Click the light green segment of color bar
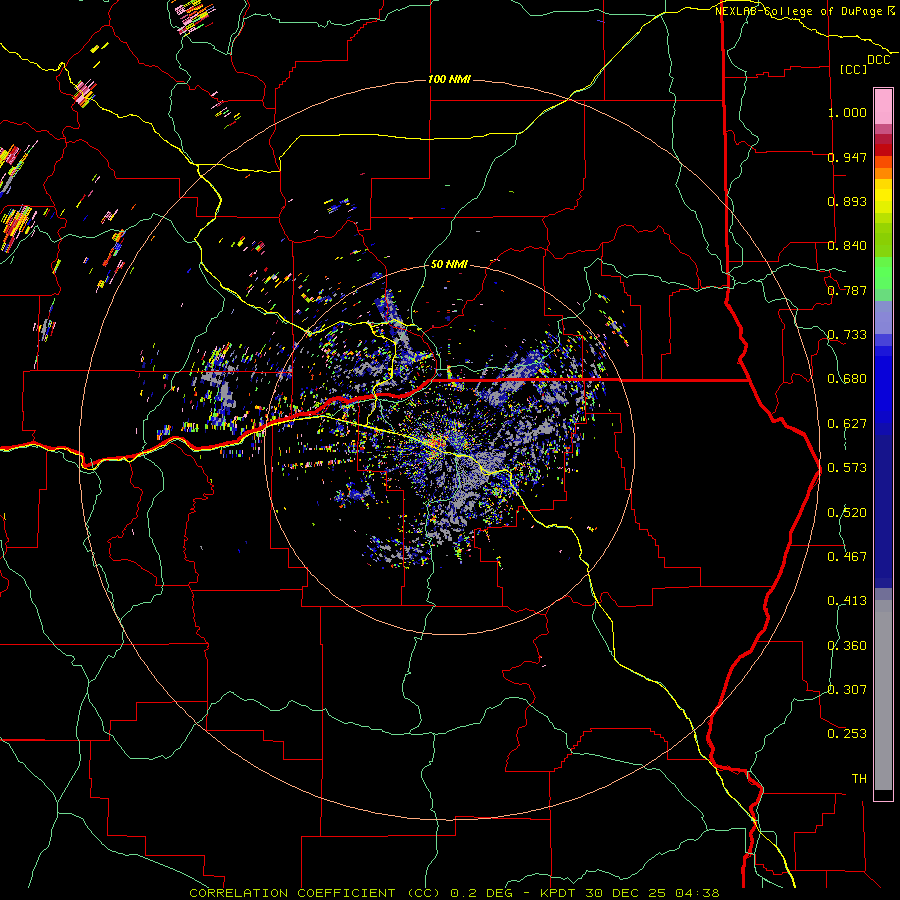Viewport: 900px width, 900px height. click(883, 273)
